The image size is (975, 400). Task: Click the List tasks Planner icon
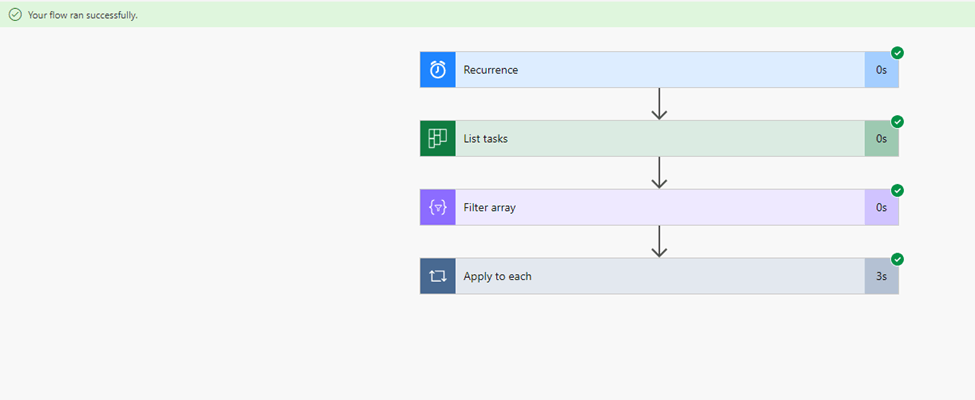438,139
